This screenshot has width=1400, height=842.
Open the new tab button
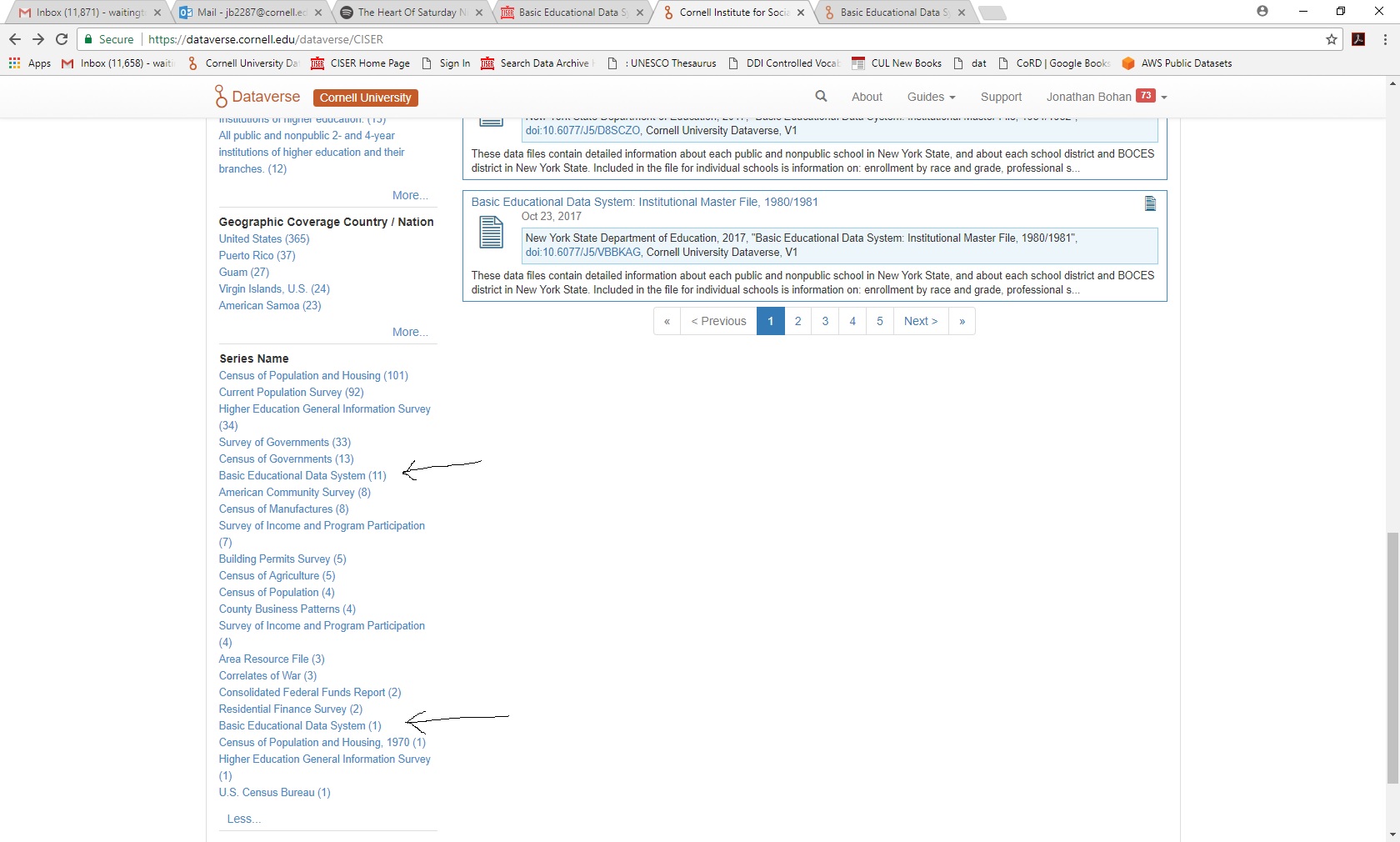(992, 13)
